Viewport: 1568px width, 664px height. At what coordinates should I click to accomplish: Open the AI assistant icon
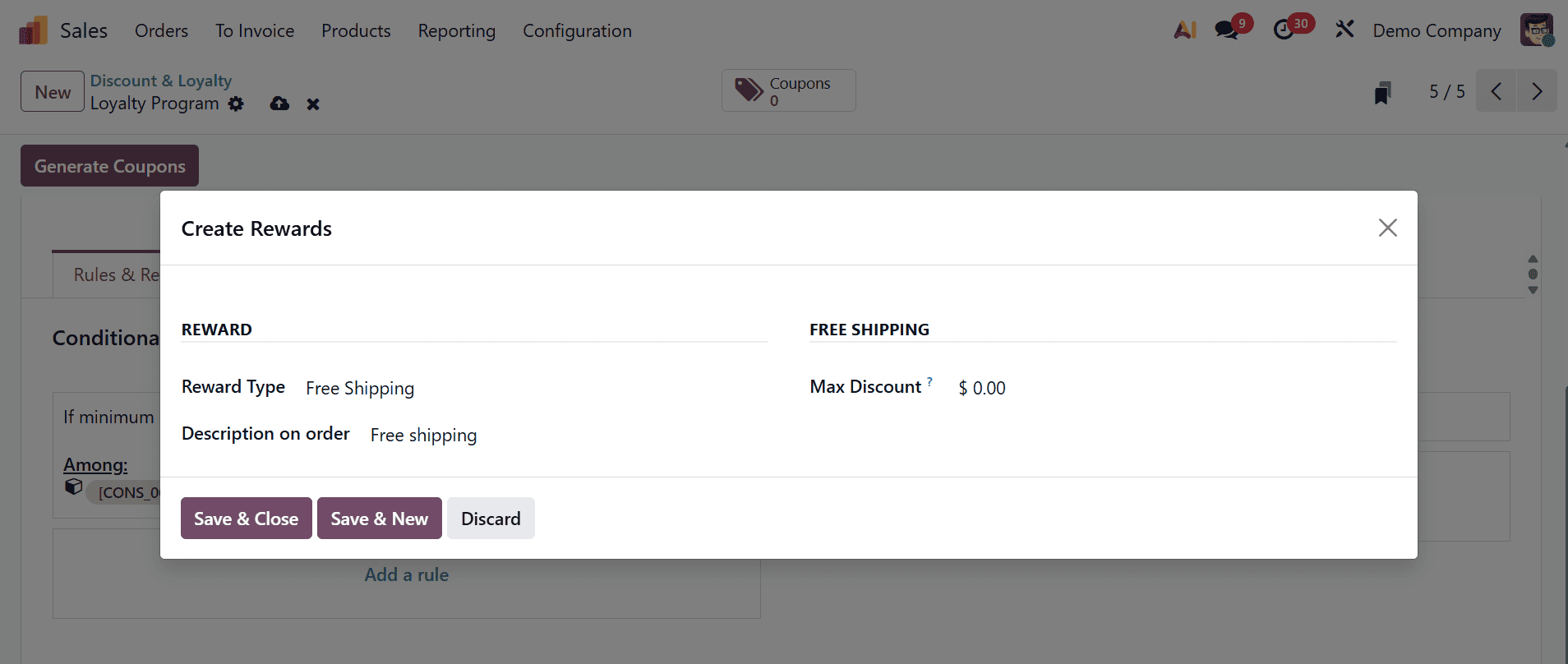(1186, 30)
